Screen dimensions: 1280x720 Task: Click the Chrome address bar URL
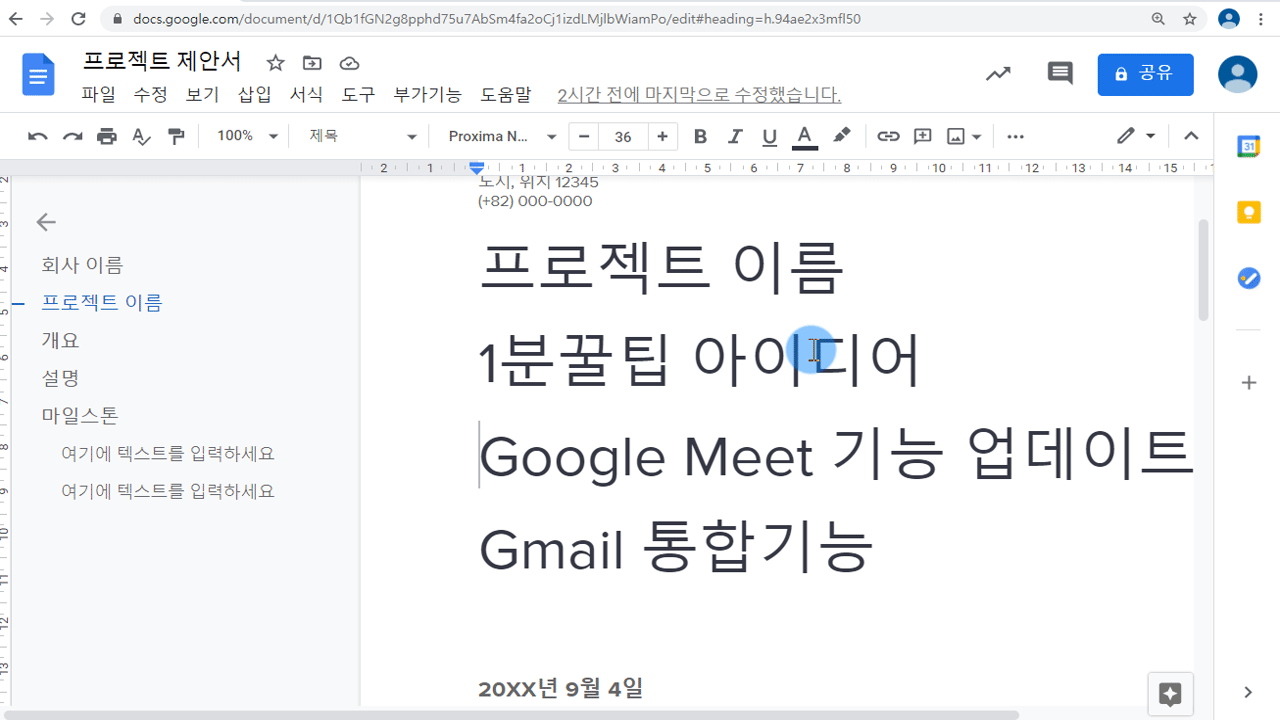pyautogui.click(x=496, y=19)
